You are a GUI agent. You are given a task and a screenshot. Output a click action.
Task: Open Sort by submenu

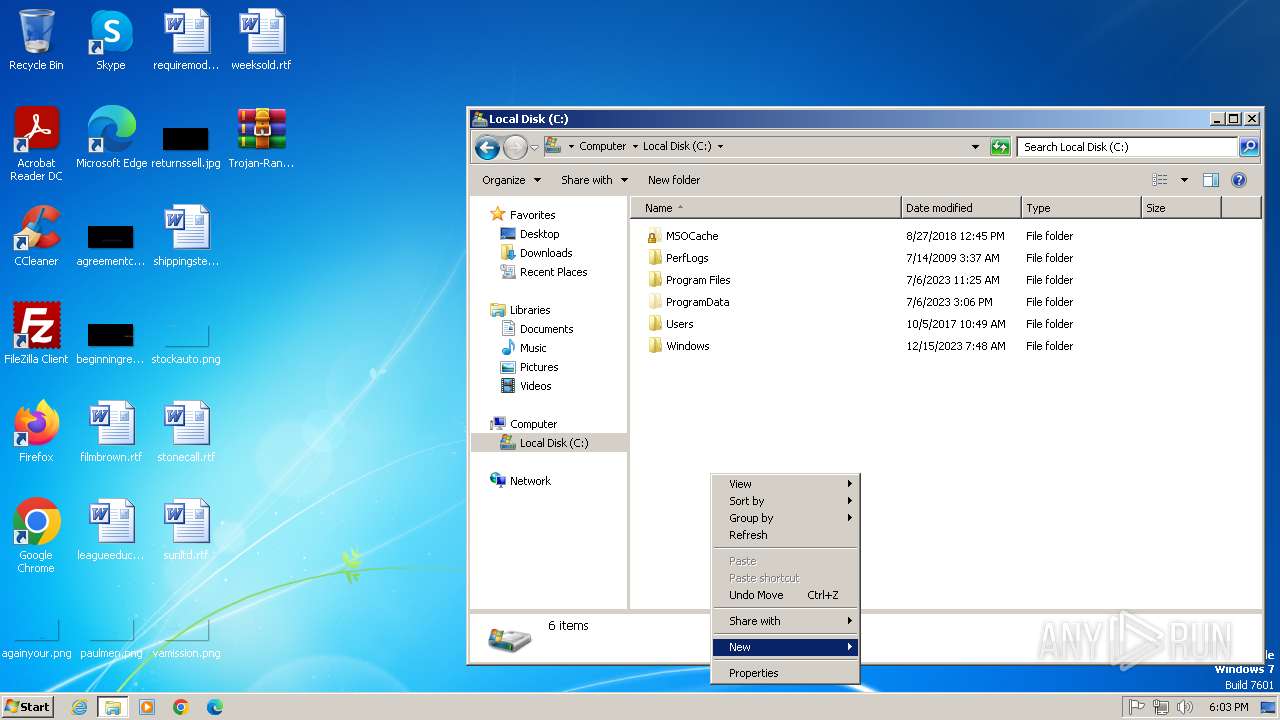[786, 501]
